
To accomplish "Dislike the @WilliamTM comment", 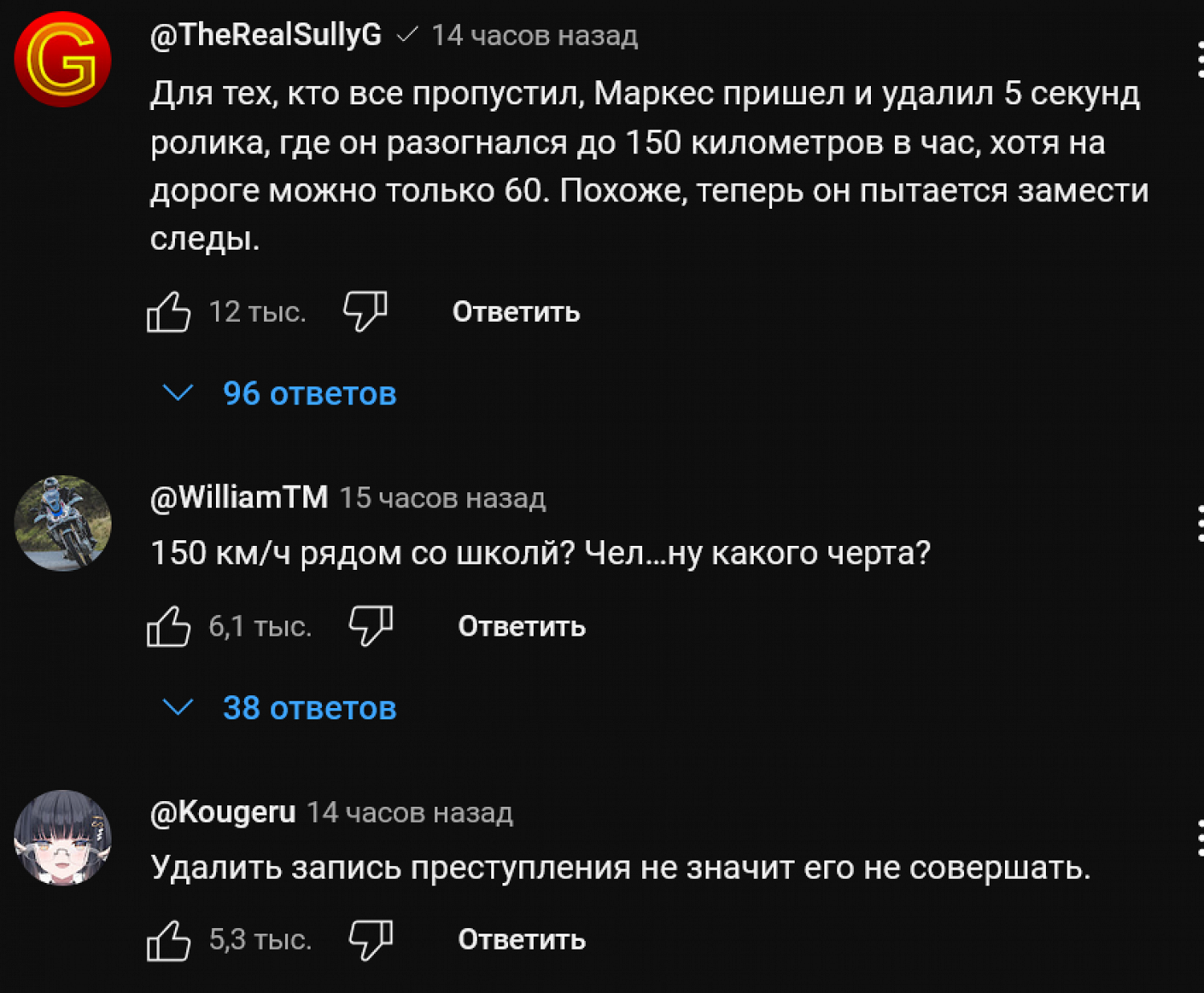I will pyautogui.click(x=371, y=625).
